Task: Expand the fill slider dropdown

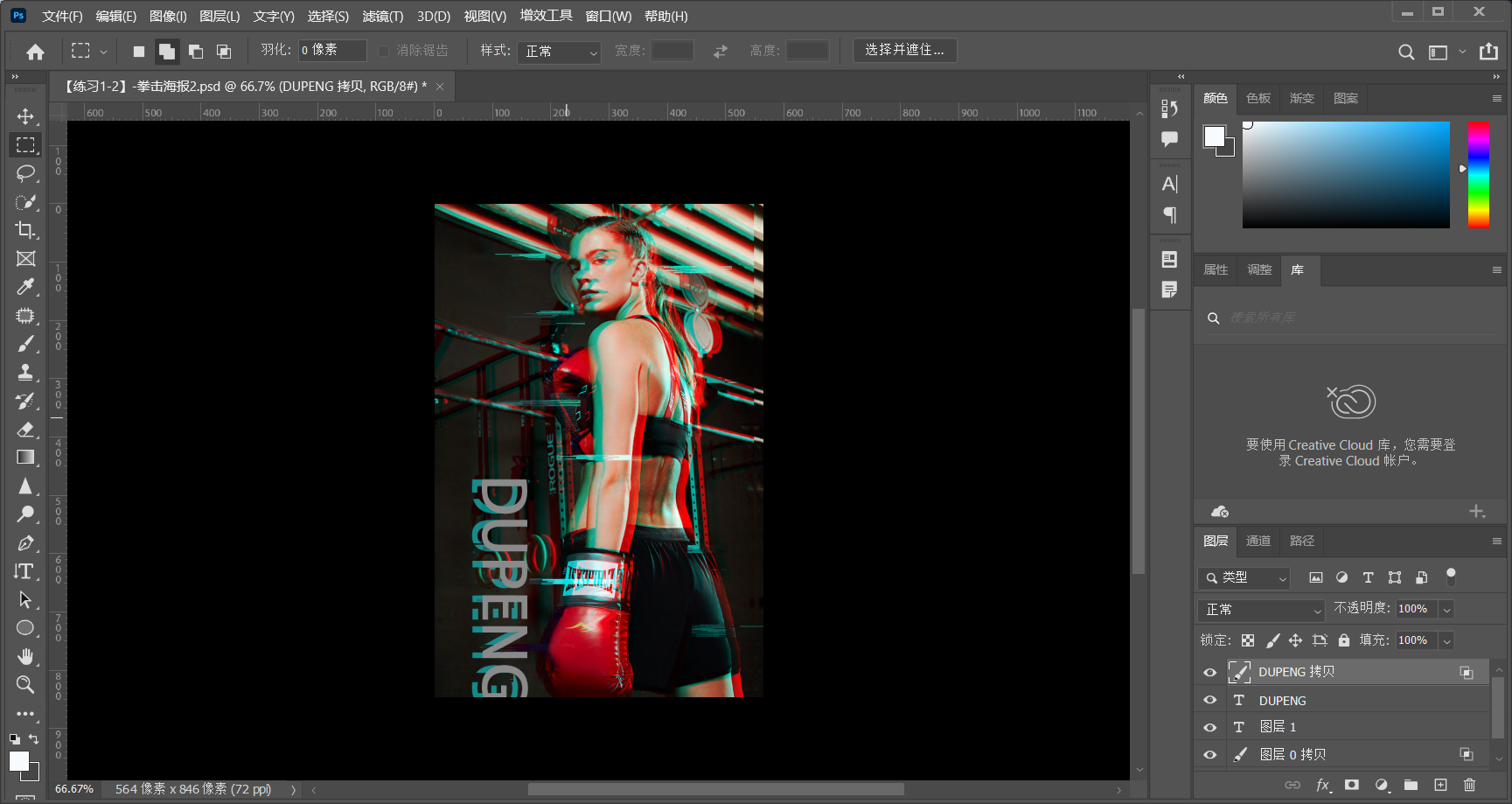Action: (1446, 640)
